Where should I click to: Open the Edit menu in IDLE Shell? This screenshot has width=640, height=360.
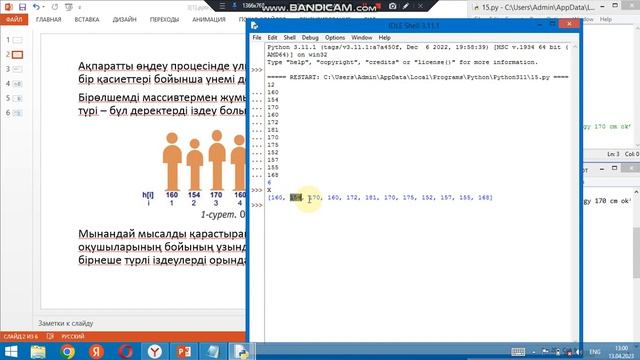272,38
